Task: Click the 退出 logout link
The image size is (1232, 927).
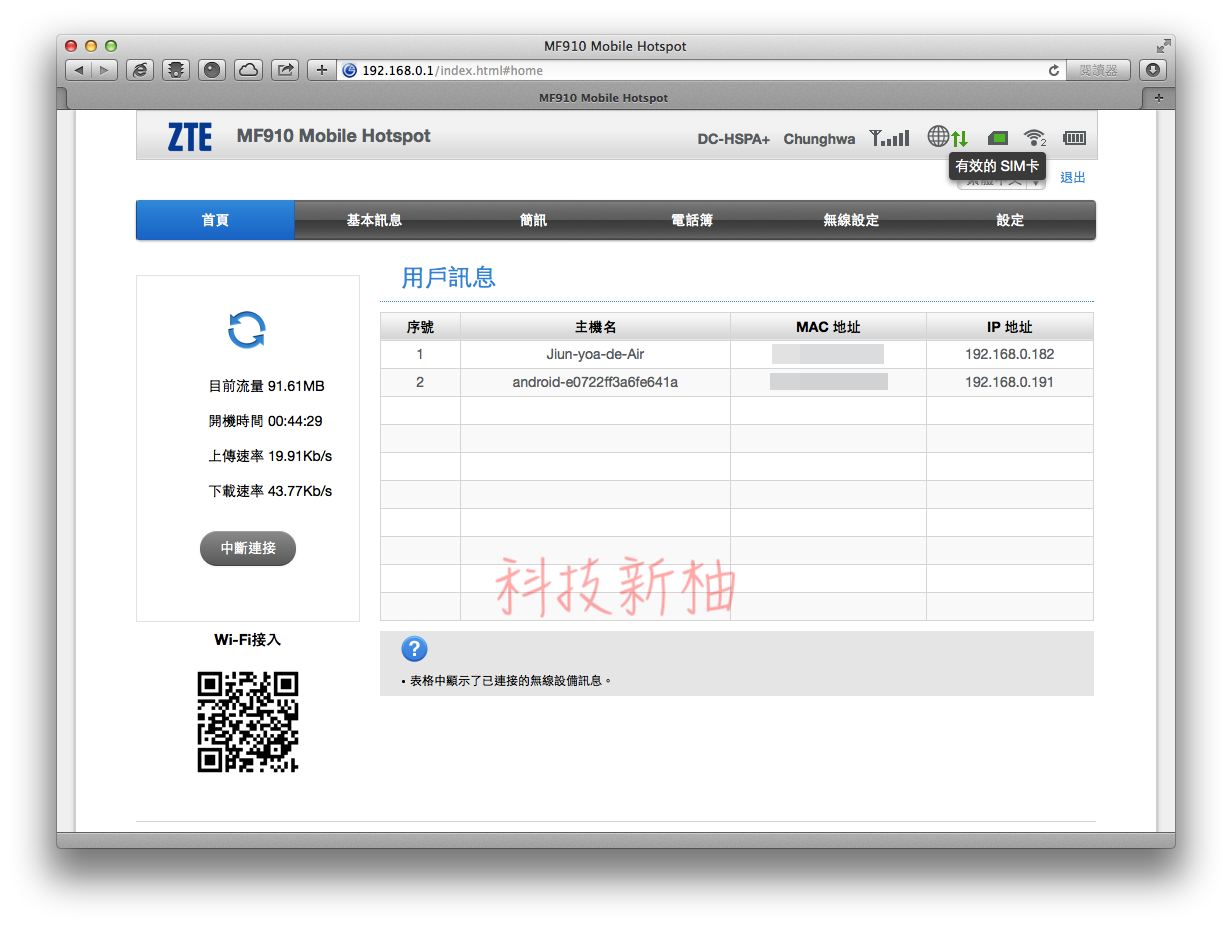Action: point(1073,177)
